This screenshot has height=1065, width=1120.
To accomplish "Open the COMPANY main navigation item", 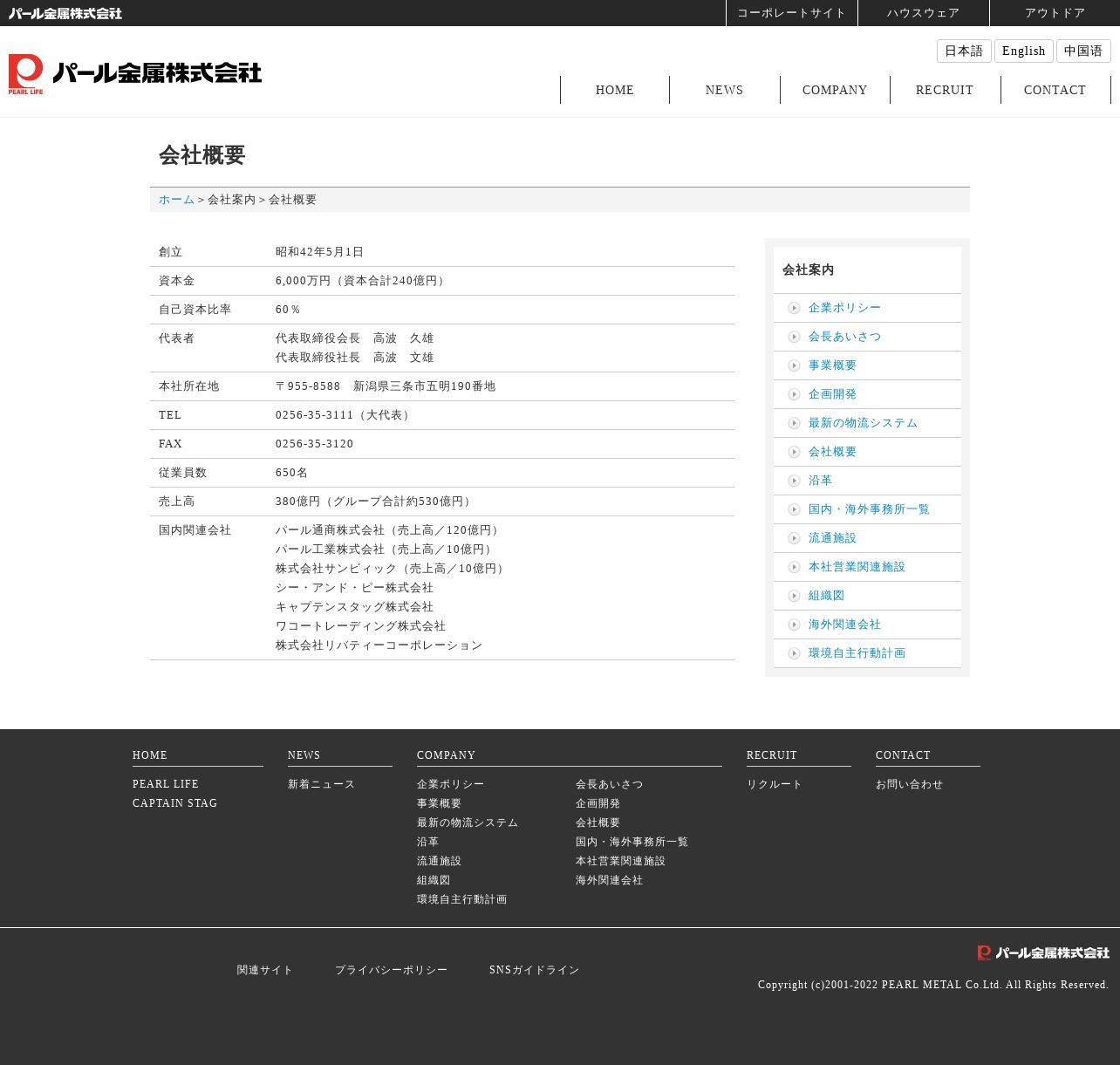I will tap(835, 90).
